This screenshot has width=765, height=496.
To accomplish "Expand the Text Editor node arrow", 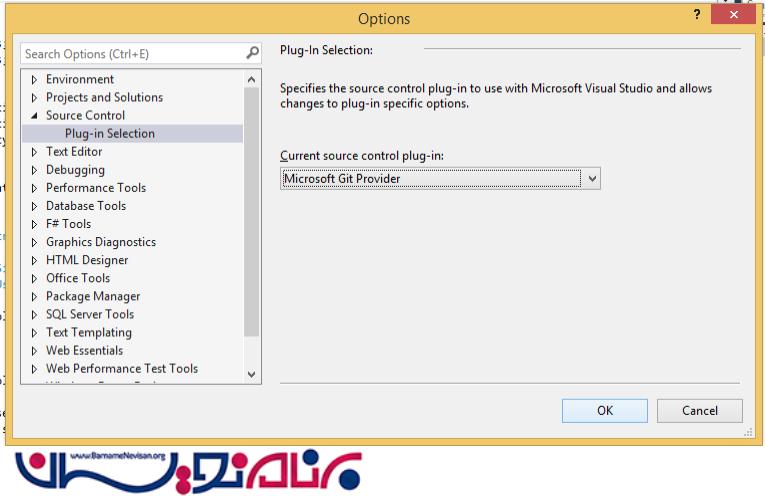I will [34, 152].
